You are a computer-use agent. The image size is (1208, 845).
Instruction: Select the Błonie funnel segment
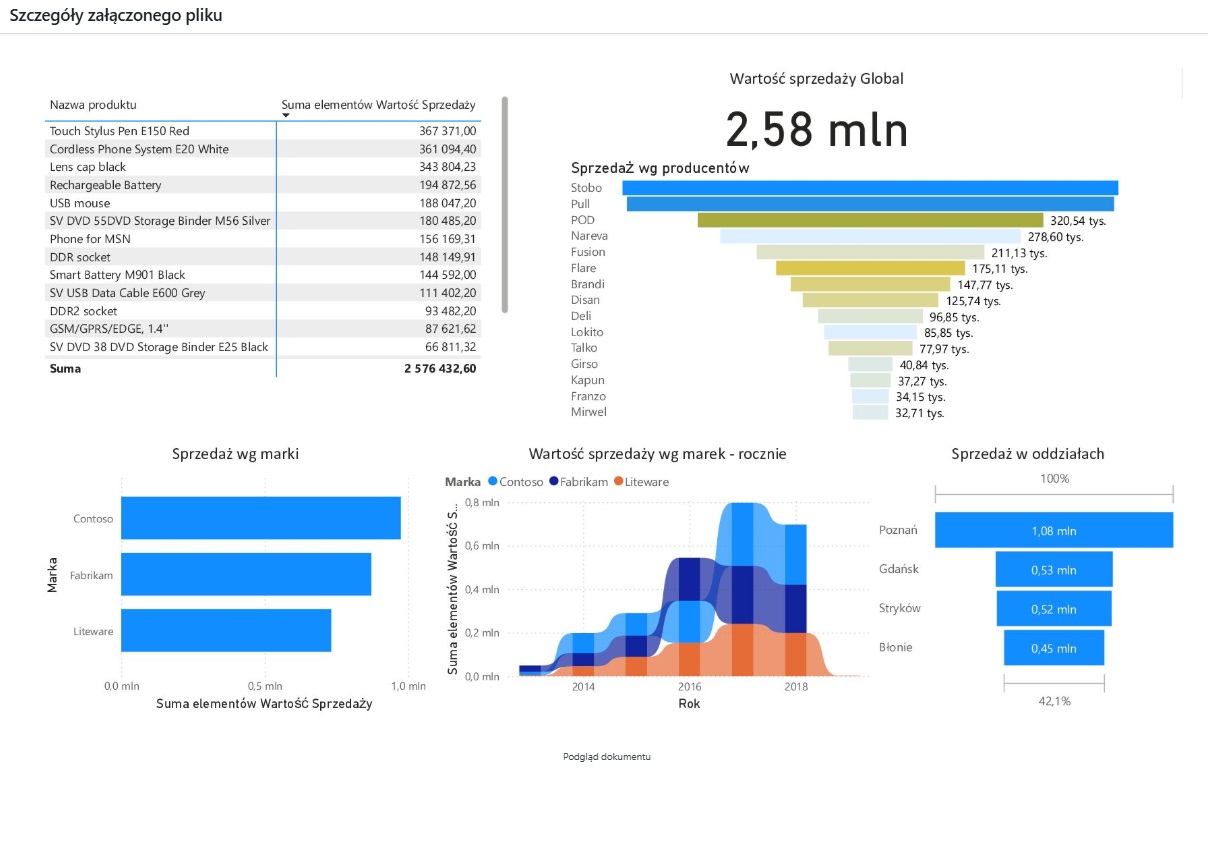tap(1053, 648)
